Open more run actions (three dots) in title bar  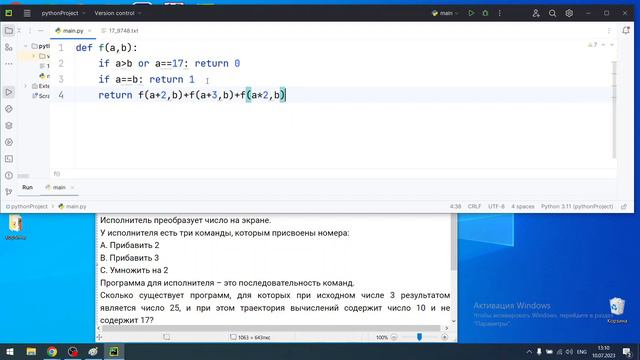click(500, 13)
